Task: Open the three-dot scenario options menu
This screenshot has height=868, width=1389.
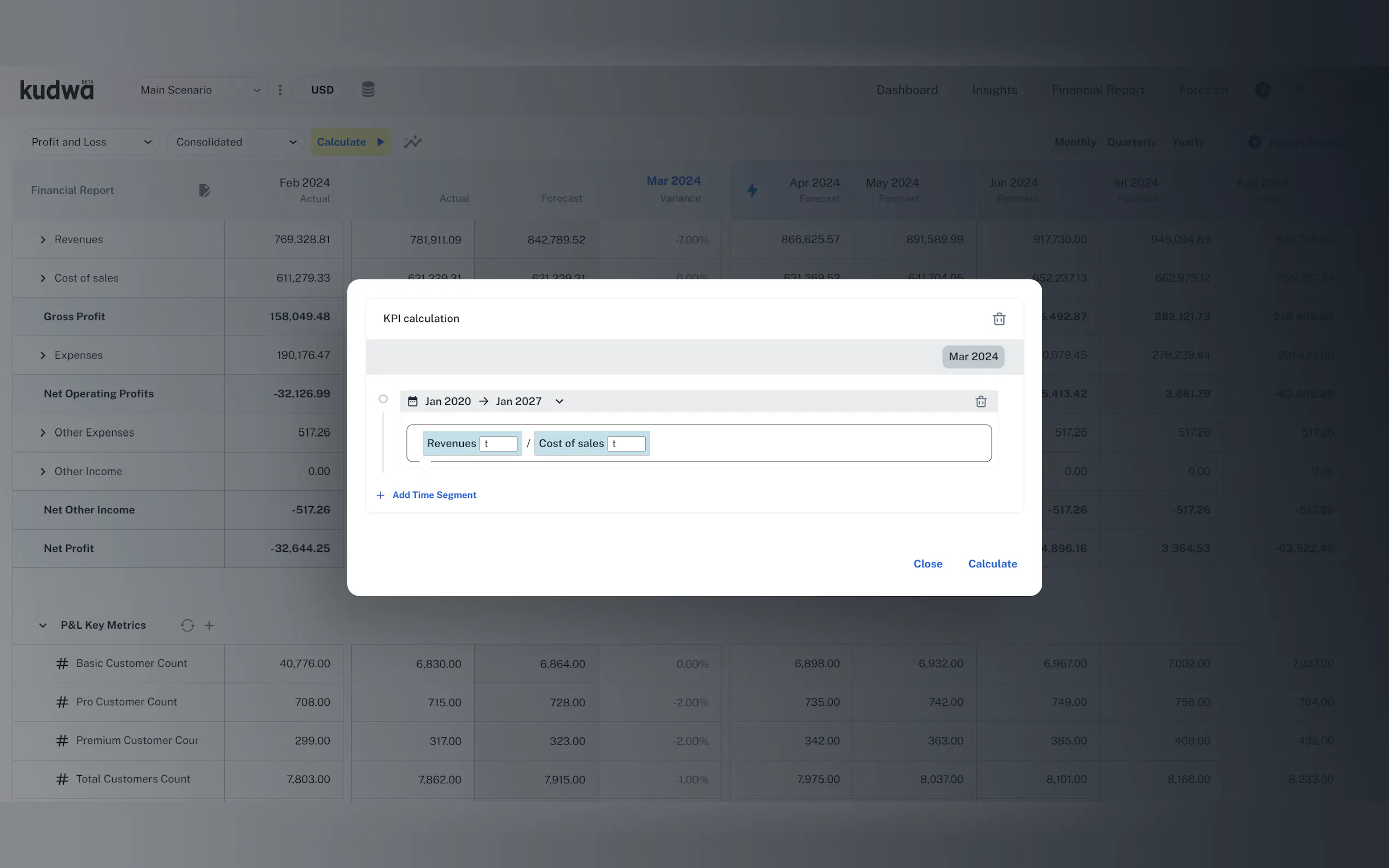Action: click(280, 90)
